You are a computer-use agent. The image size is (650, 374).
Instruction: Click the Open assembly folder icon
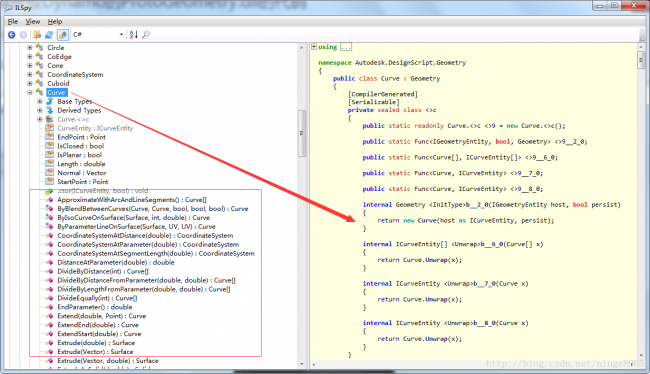click(37, 35)
